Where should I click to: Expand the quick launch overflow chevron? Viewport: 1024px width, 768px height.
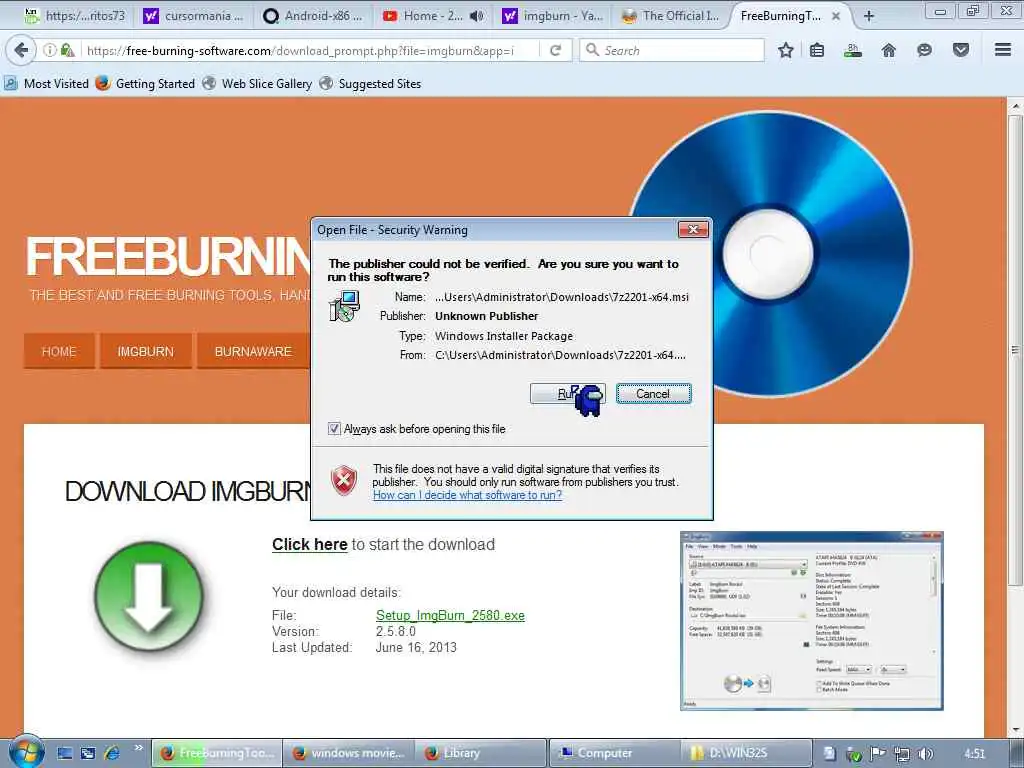(x=138, y=747)
